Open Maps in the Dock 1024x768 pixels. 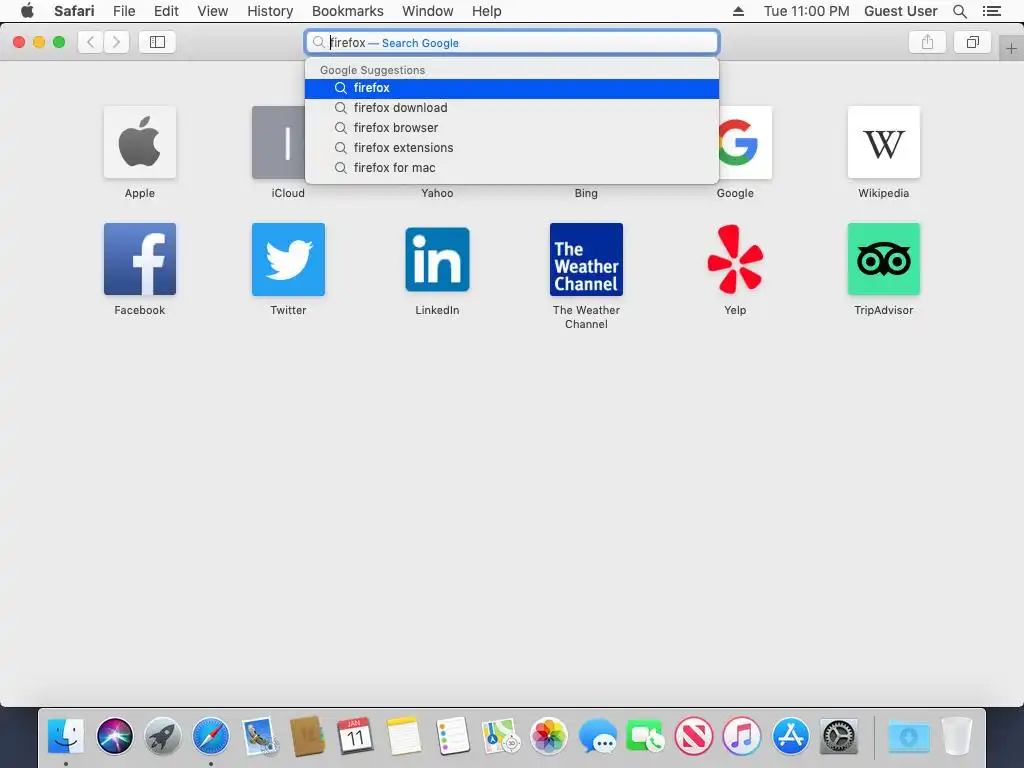[500, 735]
